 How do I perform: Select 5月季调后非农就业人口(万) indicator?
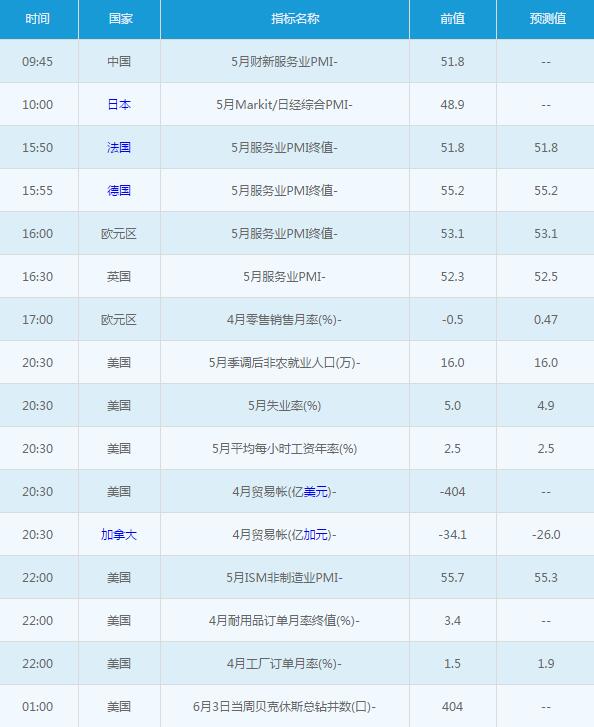click(x=284, y=363)
